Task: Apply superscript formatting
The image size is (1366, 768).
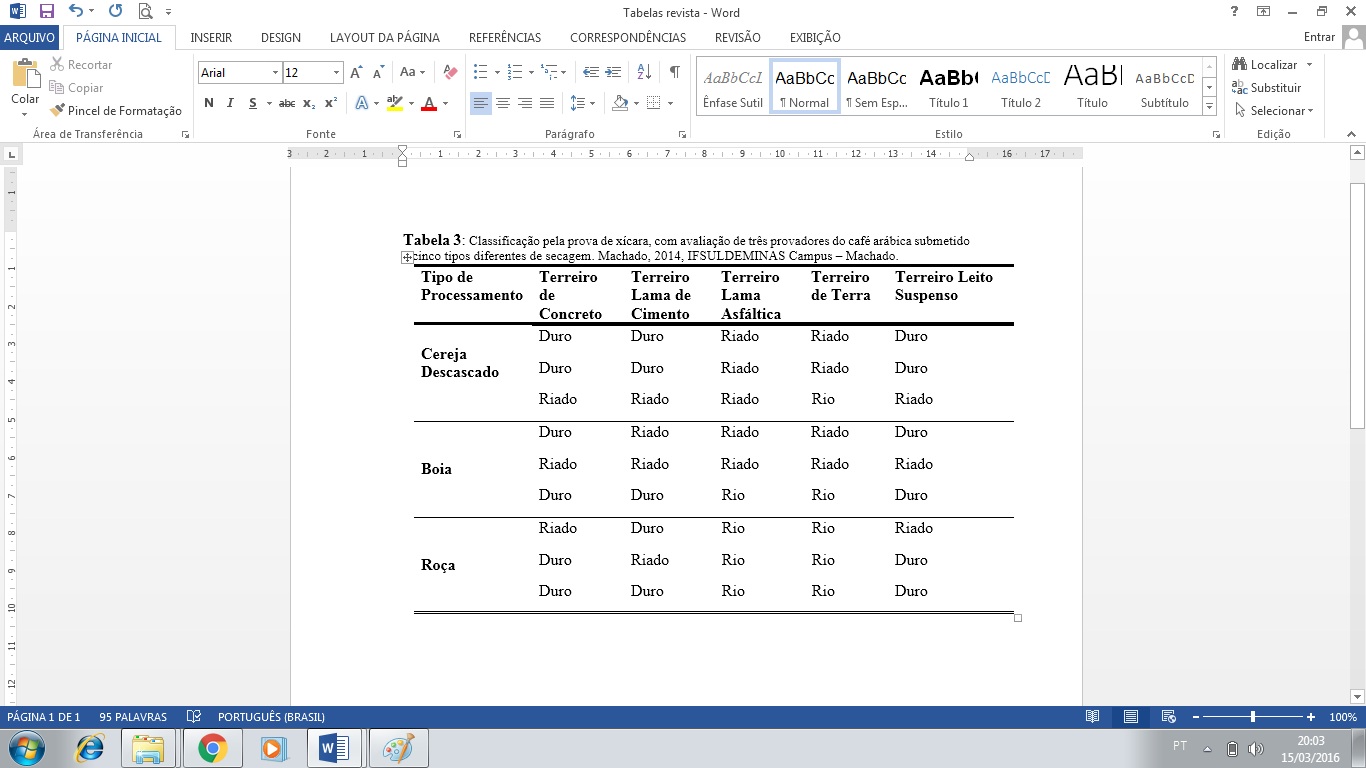Action: coord(331,103)
